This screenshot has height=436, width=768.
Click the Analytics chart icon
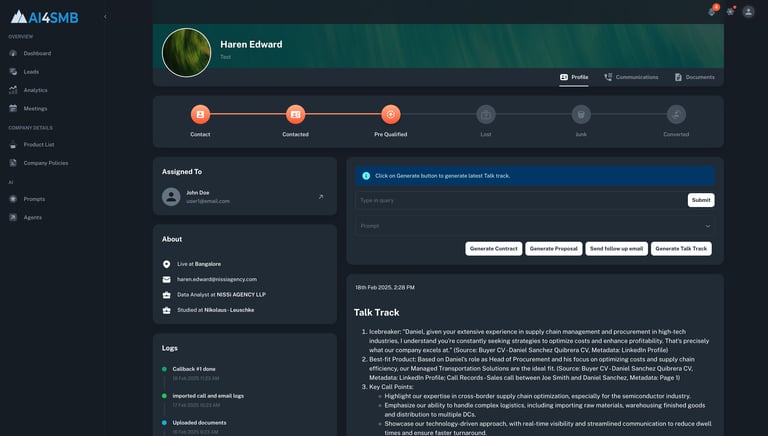pos(13,90)
